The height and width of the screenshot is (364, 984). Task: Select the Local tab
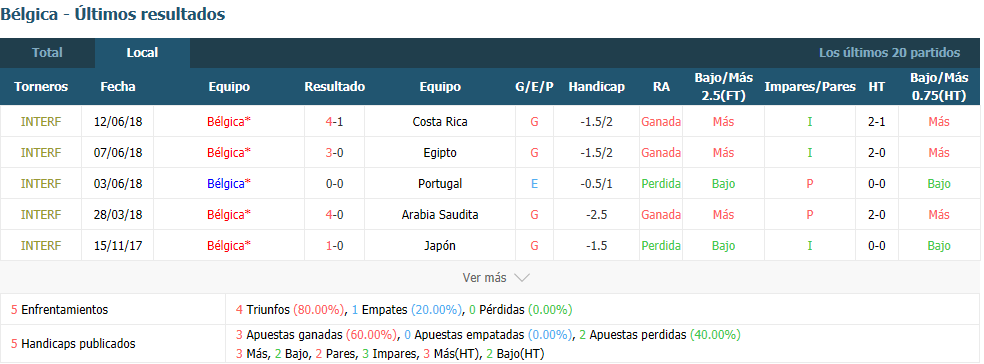tap(142, 53)
